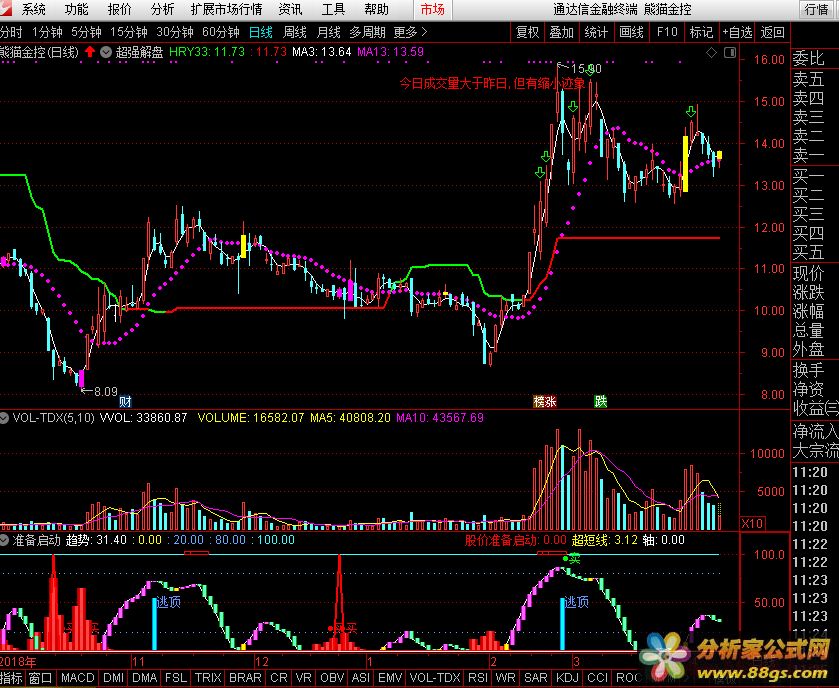Click the 复权 toolbar button
Image resolution: width=839 pixels, height=688 pixels.
coord(528,33)
